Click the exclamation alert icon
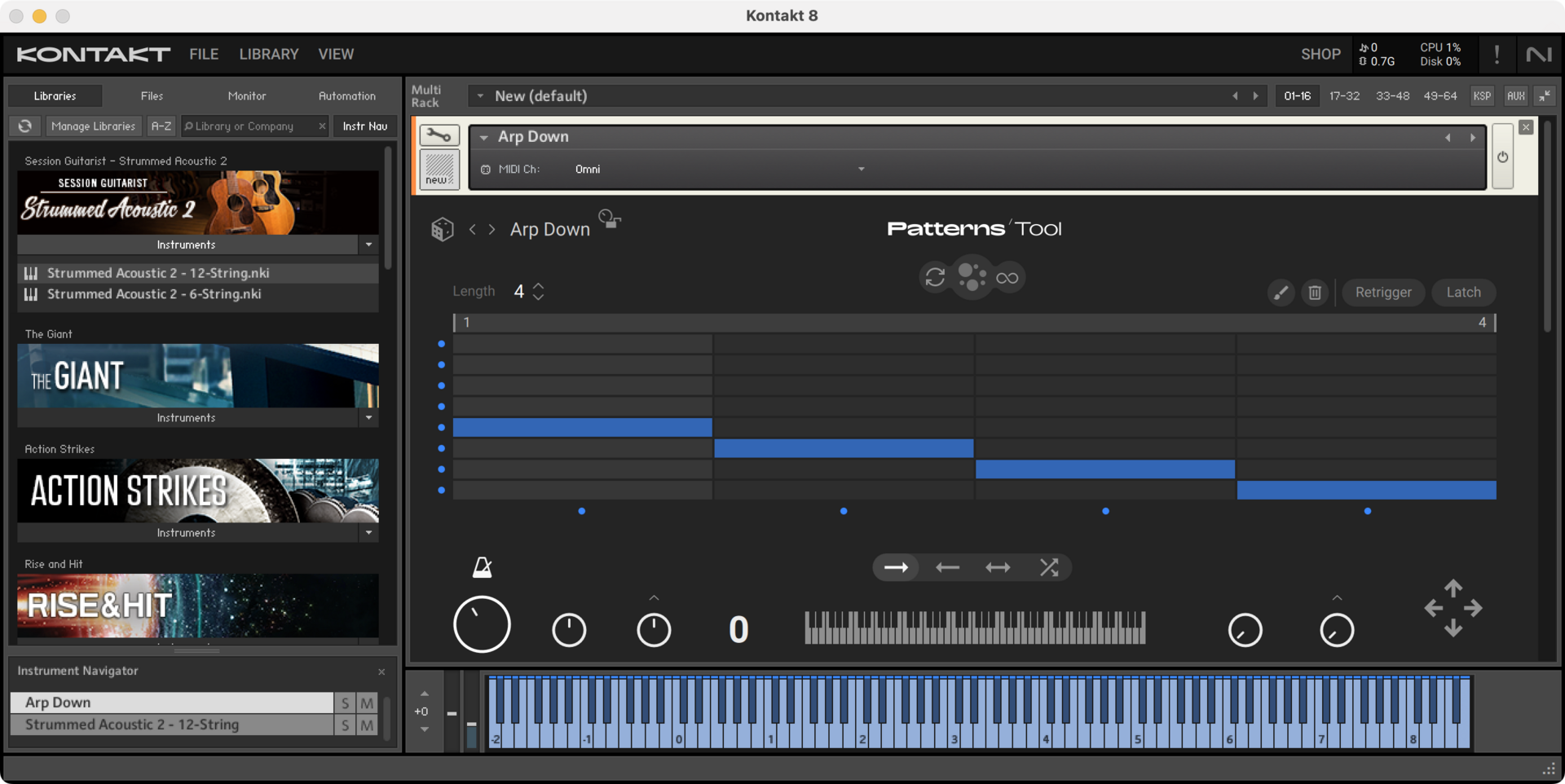1565x784 pixels. 1497,55
